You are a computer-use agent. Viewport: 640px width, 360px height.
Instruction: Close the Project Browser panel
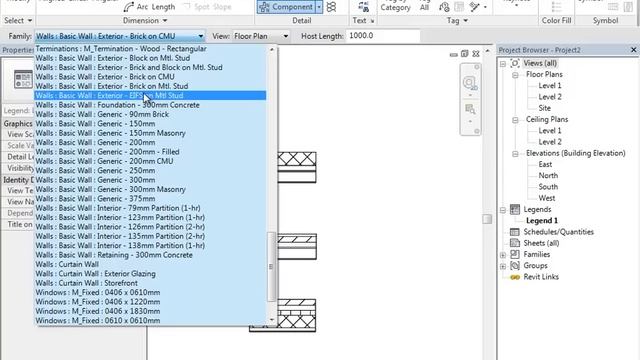pyautogui.click(x=633, y=50)
